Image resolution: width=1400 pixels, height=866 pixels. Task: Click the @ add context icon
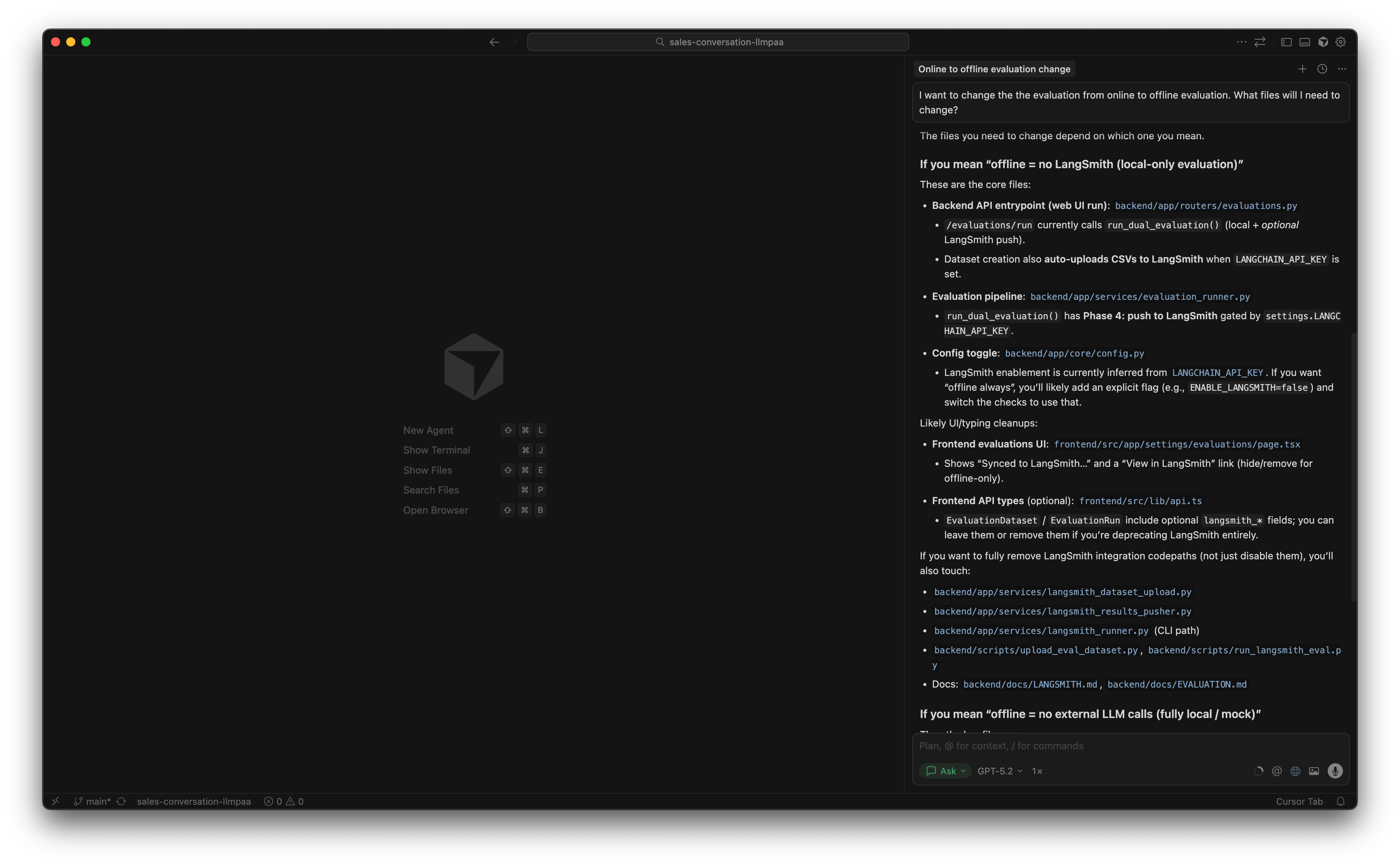[1276, 771]
